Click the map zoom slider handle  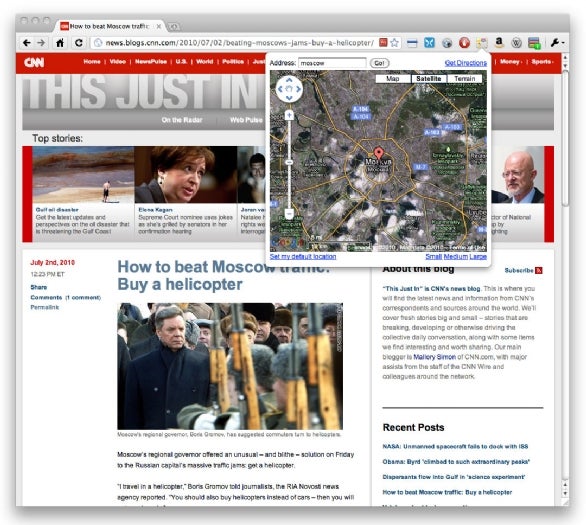[x=289, y=162]
